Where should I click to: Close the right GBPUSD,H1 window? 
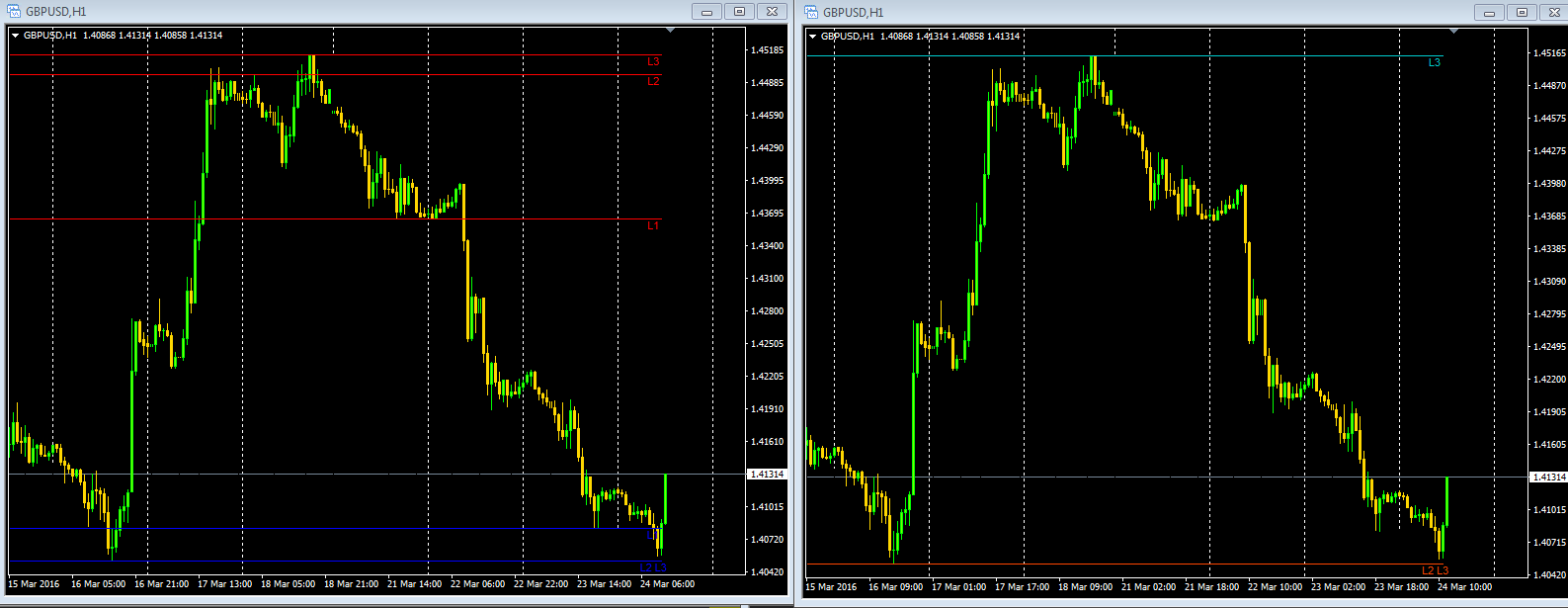coord(1552,12)
